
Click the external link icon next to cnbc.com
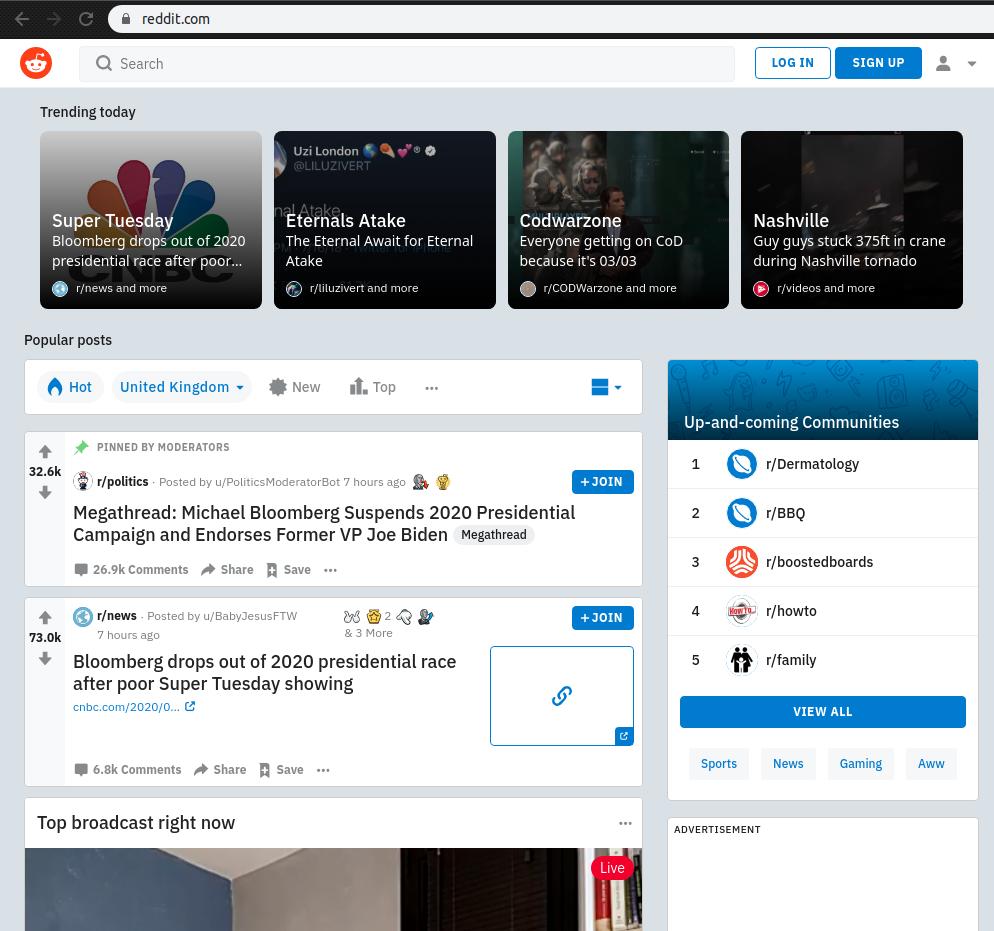click(x=190, y=706)
